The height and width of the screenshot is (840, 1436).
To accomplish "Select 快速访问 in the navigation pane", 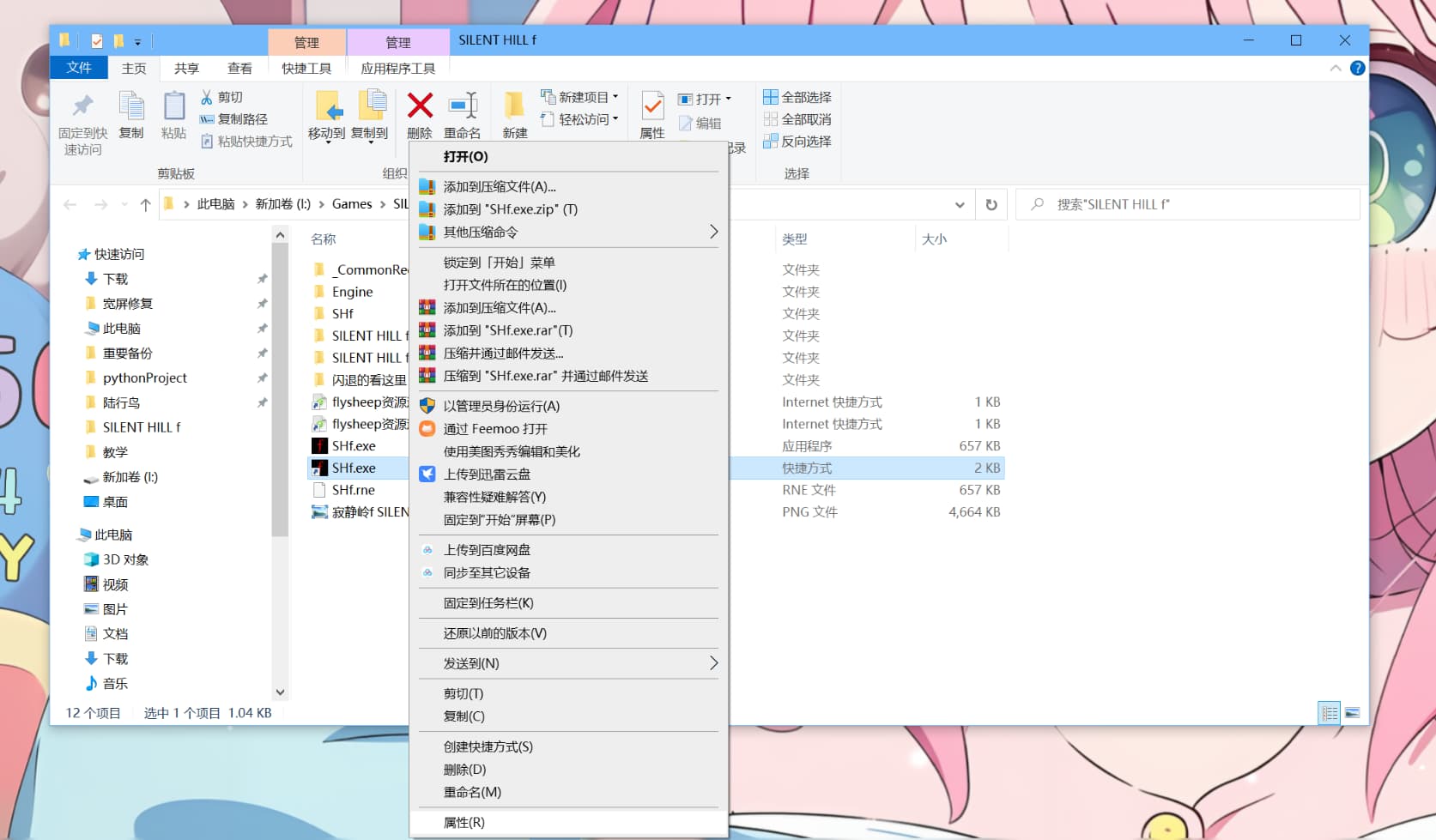I will [x=118, y=254].
